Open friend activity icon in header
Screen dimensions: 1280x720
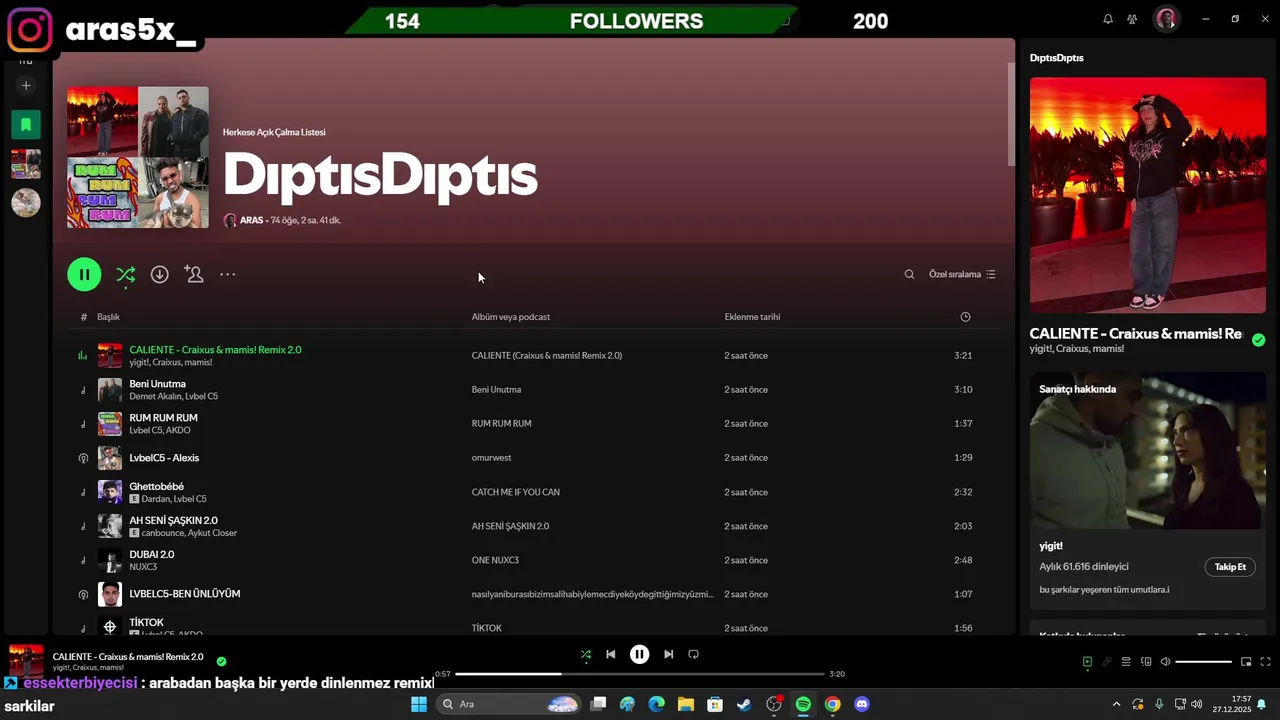point(1132,19)
